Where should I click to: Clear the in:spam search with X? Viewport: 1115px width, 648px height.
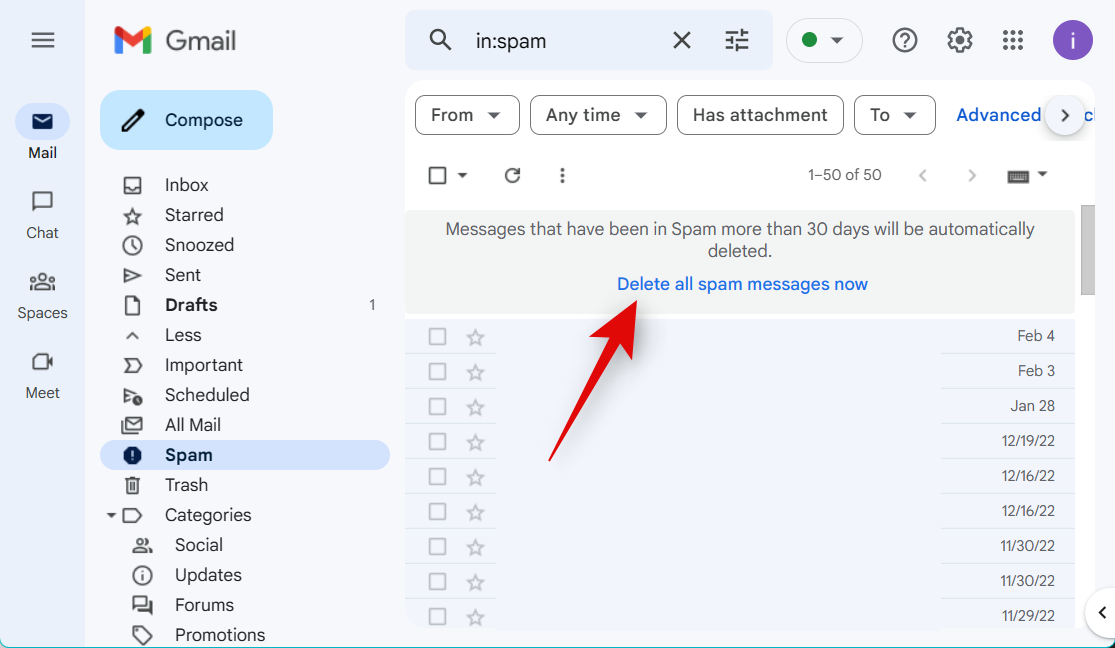pos(681,41)
